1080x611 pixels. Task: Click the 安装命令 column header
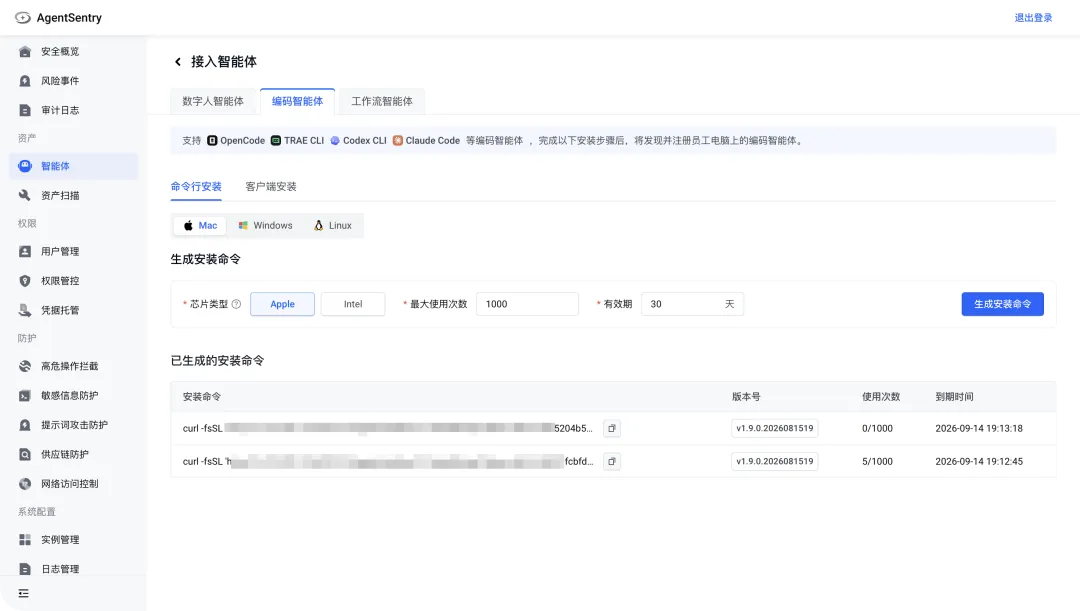pyautogui.click(x=202, y=397)
